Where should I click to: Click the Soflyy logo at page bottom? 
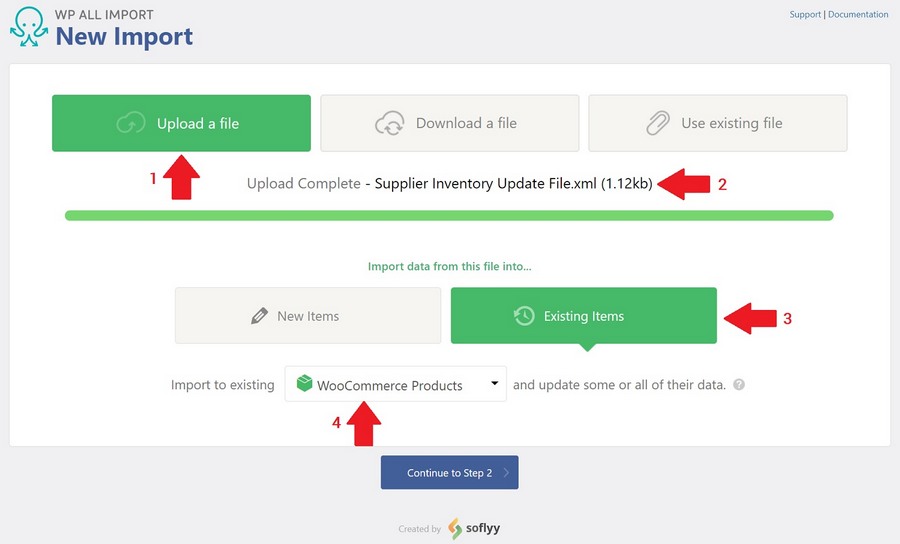pyautogui.click(x=474, y=529)
